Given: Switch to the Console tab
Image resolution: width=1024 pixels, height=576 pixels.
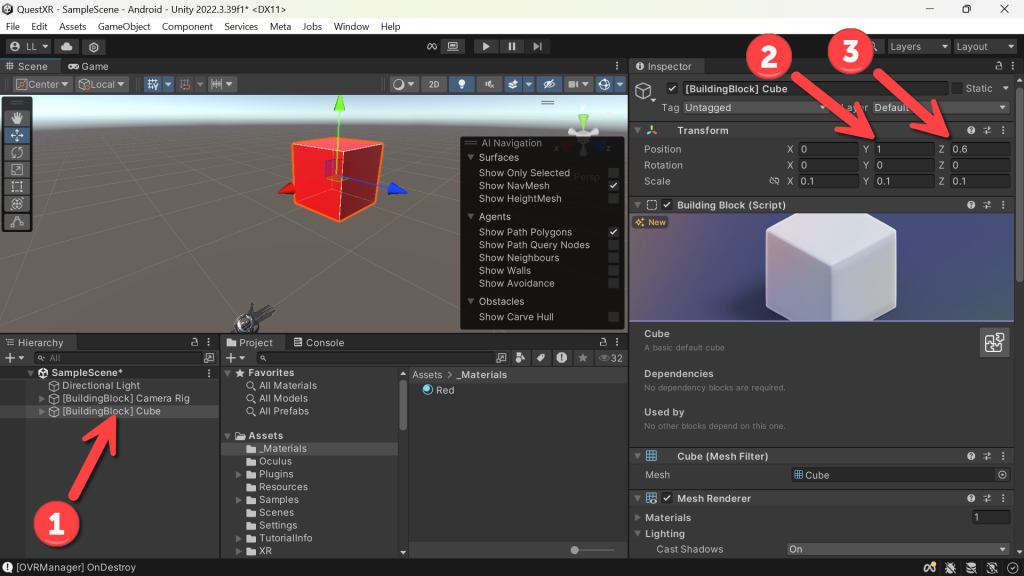Looking at the screenshot, I should coord(319,342).
